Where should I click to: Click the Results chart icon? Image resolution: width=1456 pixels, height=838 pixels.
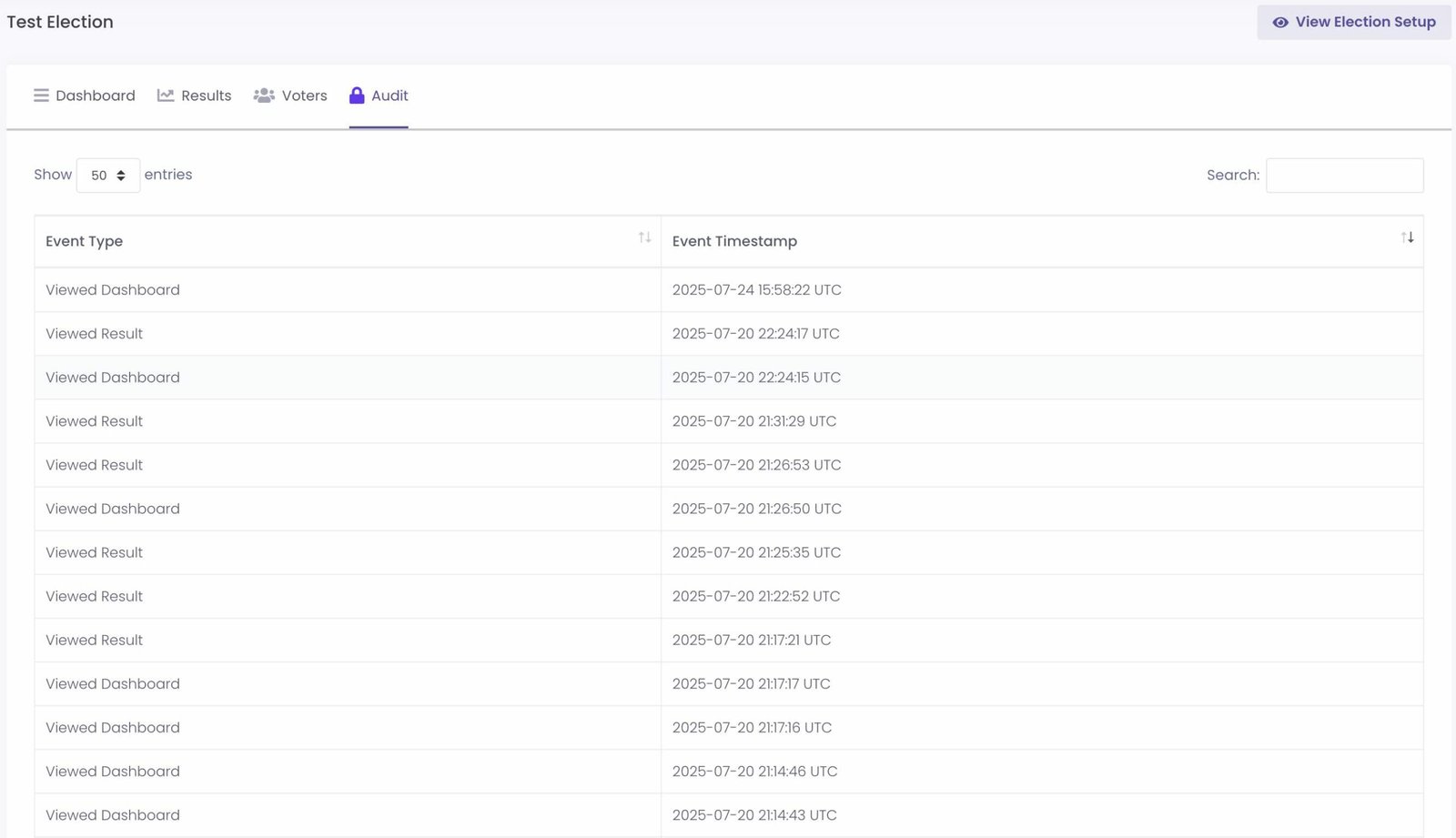click(x=166, y=96)
